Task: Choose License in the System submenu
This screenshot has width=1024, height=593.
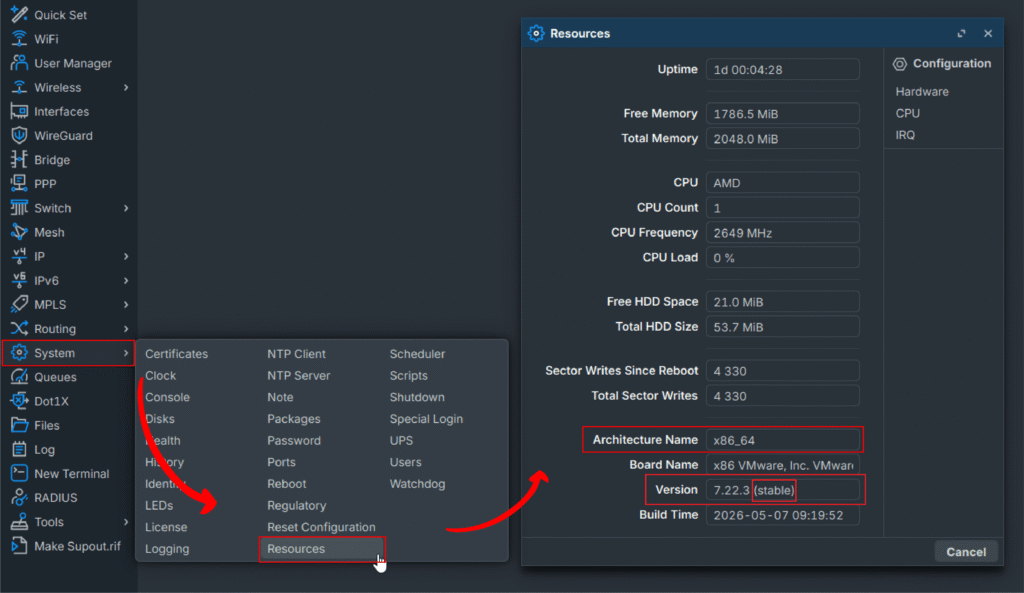Action: (x=166, y=527)
